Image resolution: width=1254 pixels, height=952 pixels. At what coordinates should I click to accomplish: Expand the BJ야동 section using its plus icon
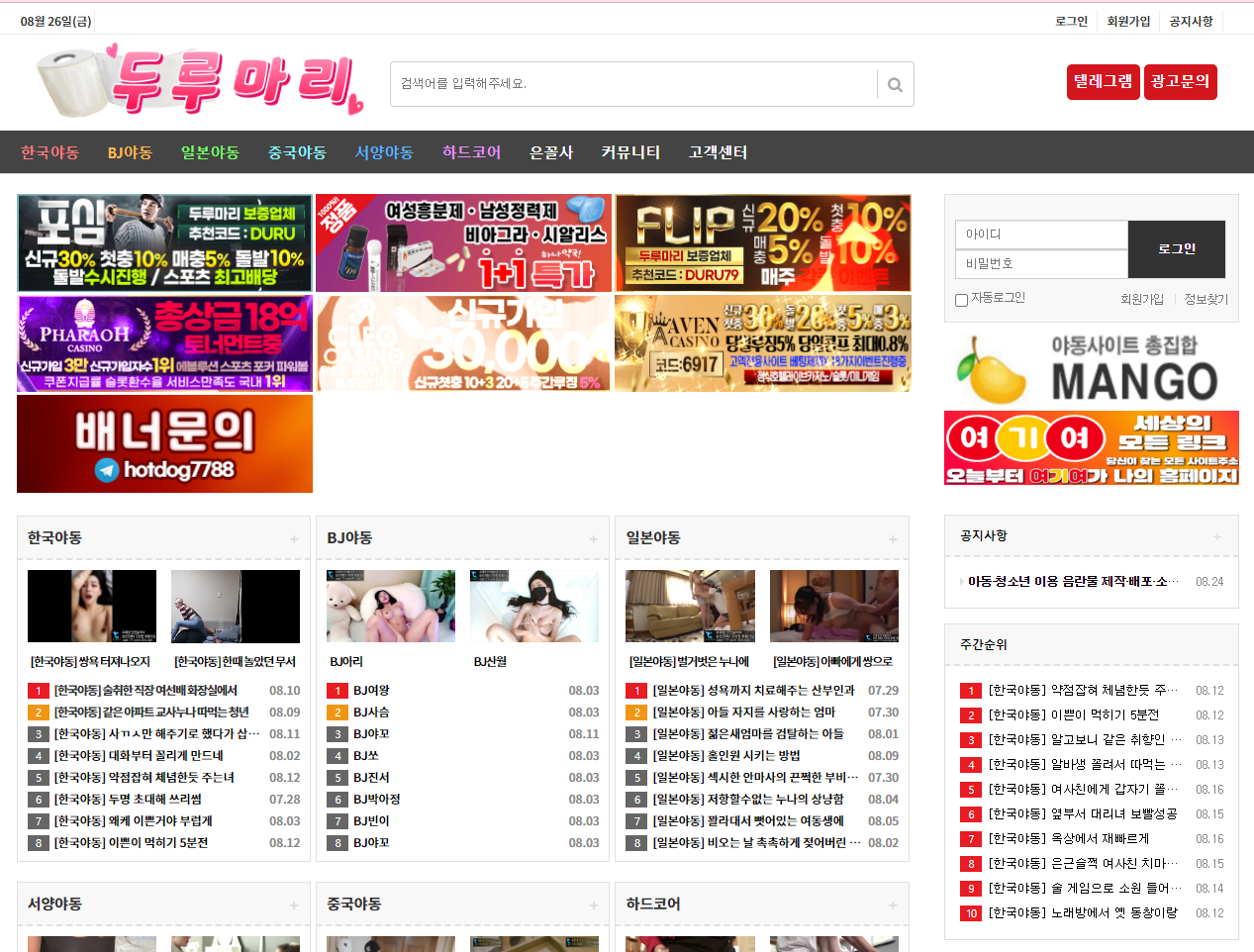593,539
